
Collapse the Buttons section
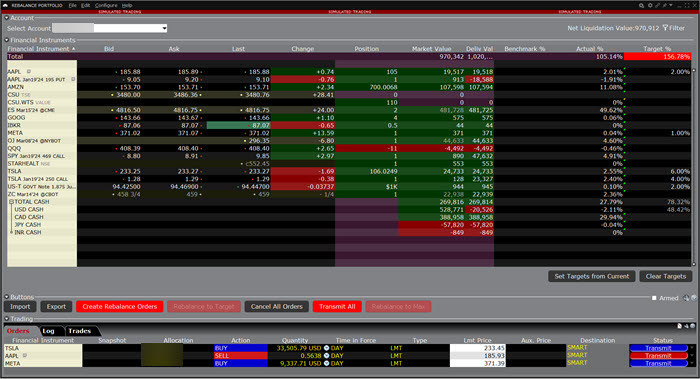(6, 297)
